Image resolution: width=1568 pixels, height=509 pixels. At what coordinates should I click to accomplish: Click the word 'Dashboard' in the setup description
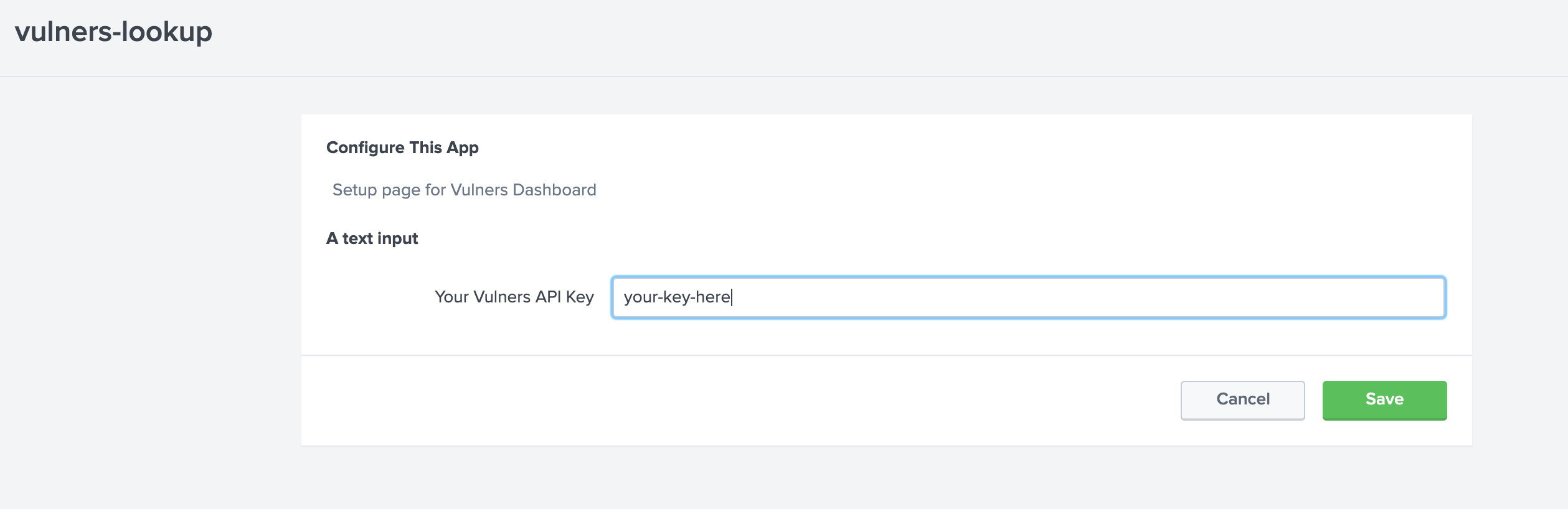(x=554, y=190)
